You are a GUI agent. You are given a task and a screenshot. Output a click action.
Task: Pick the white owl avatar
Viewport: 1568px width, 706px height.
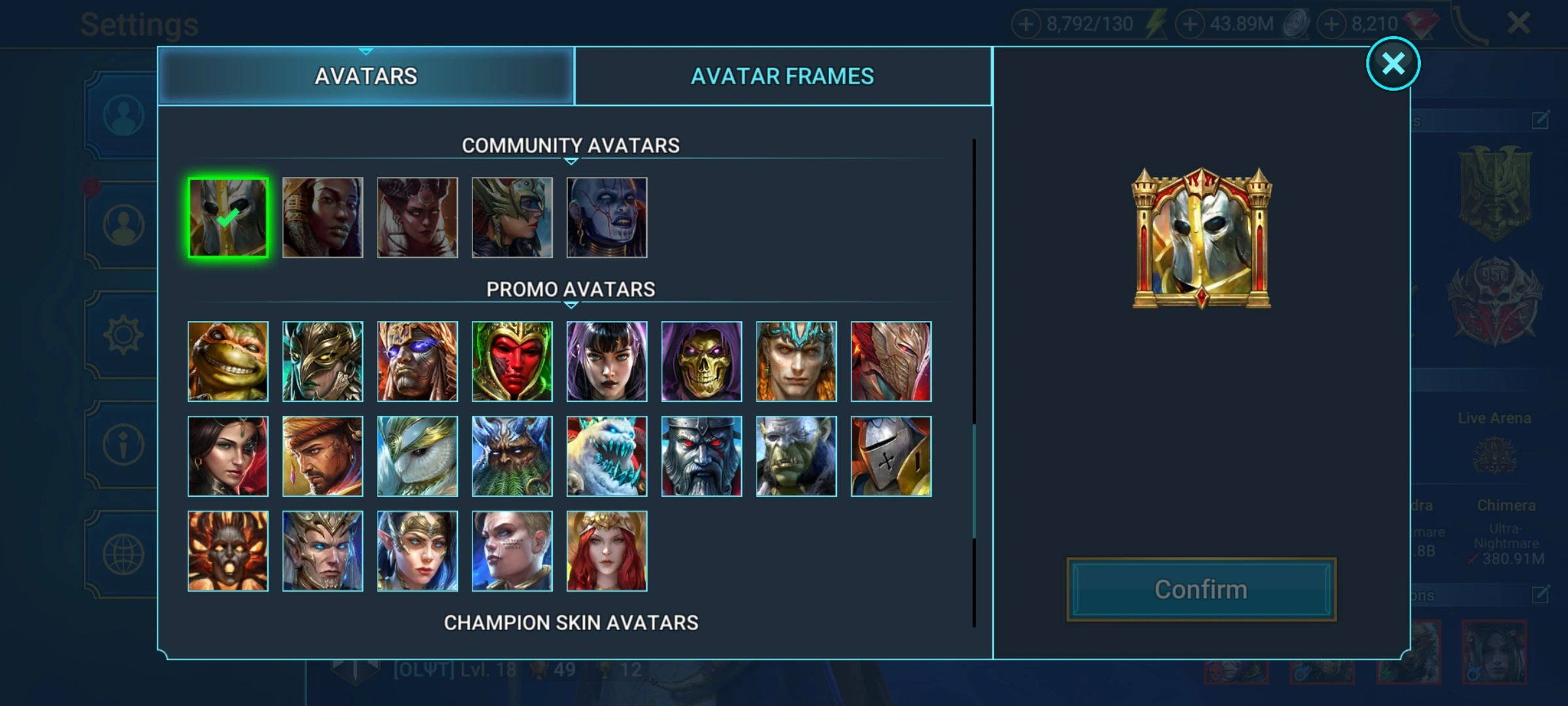coord(417,456)
